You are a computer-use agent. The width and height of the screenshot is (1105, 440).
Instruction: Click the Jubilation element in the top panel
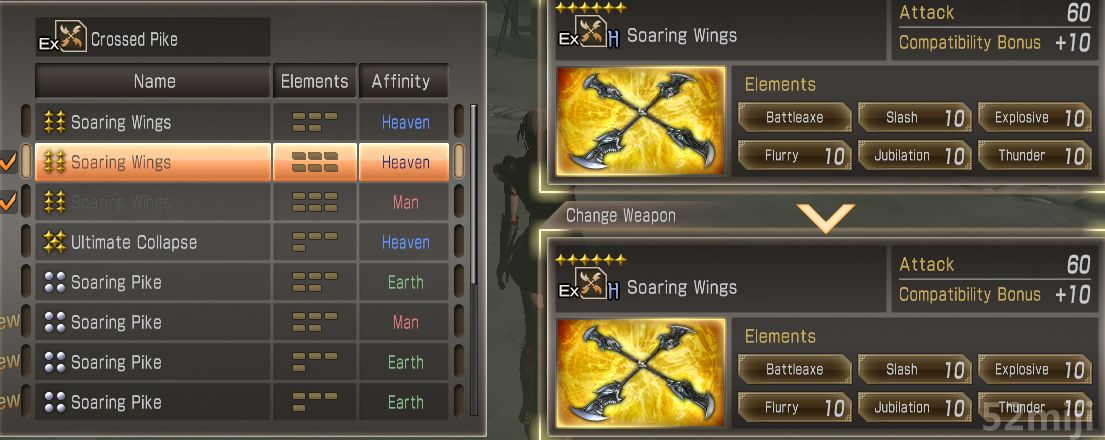[x=914, y=155]
